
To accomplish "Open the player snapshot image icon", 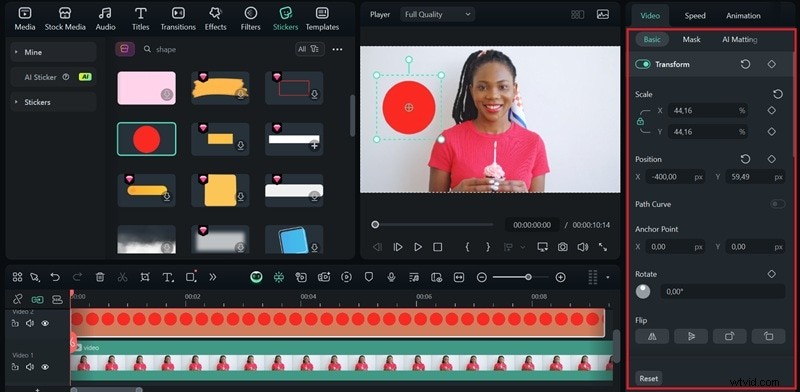I will [603, 15].
